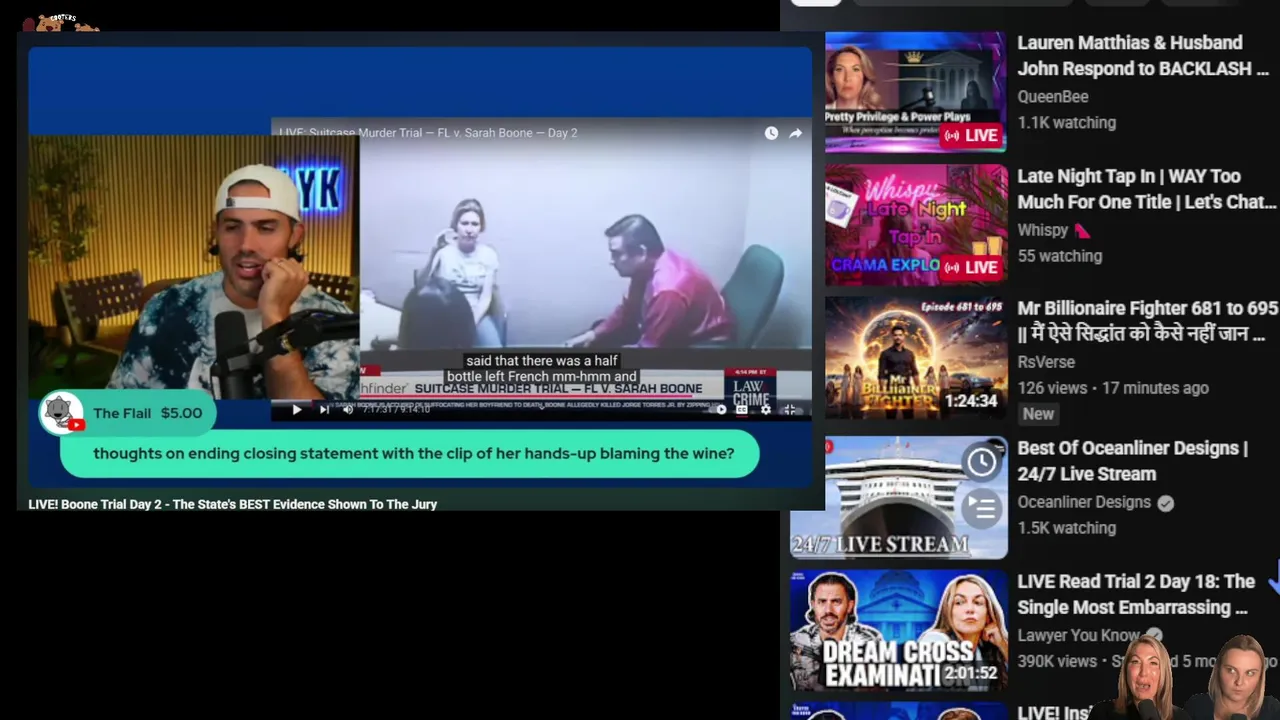
Task: Click share arrow on Suitcase Murder Trial video
Action: [x=795, y=133]
